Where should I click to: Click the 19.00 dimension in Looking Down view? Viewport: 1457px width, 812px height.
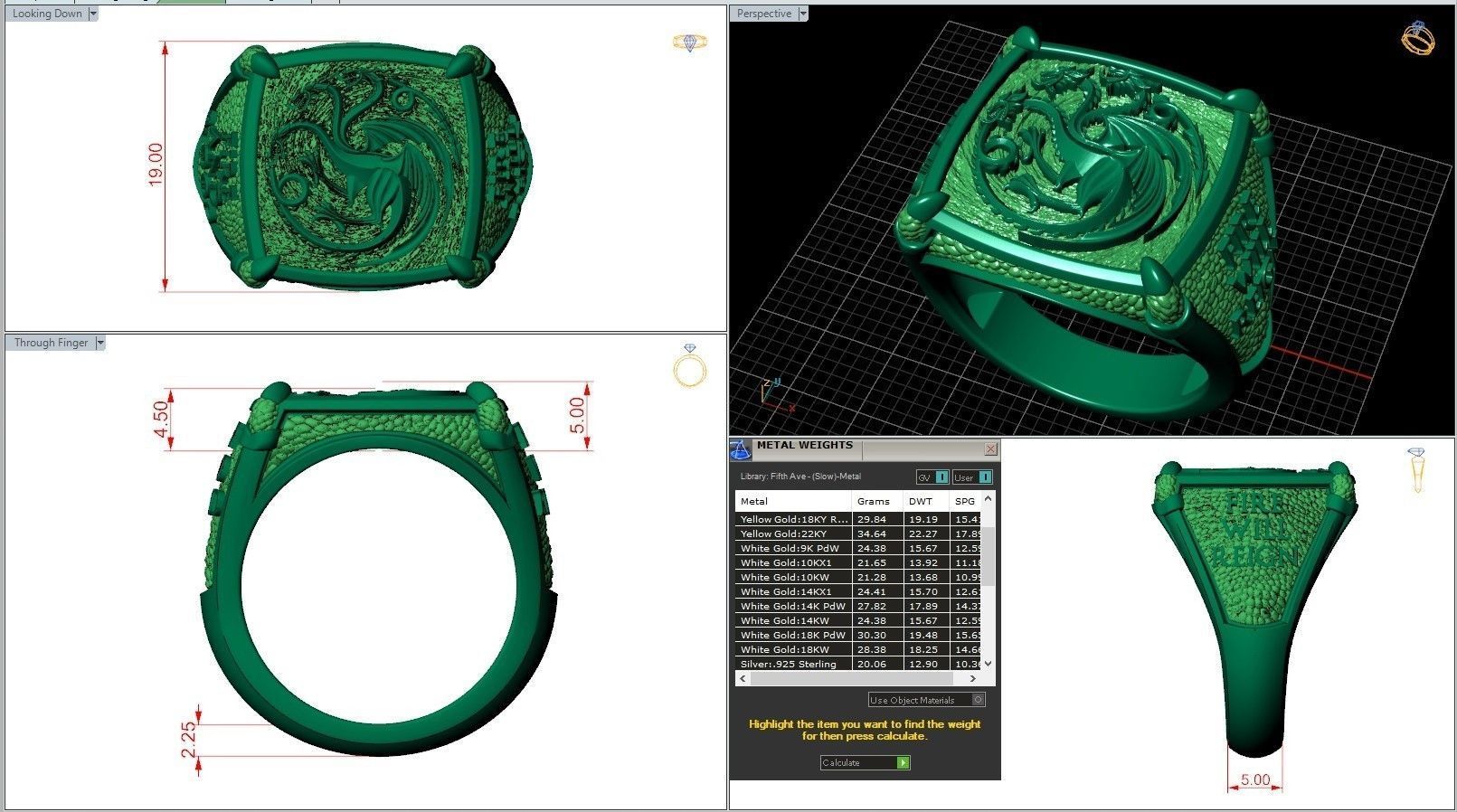coord(156,165)
